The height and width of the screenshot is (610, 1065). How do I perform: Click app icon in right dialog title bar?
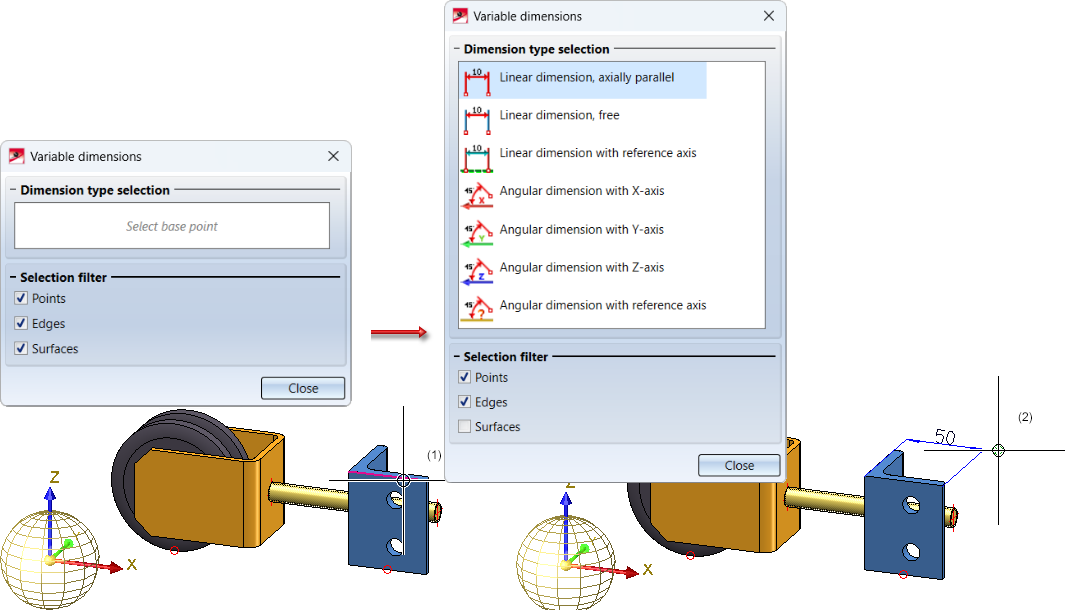coord(460,16)
